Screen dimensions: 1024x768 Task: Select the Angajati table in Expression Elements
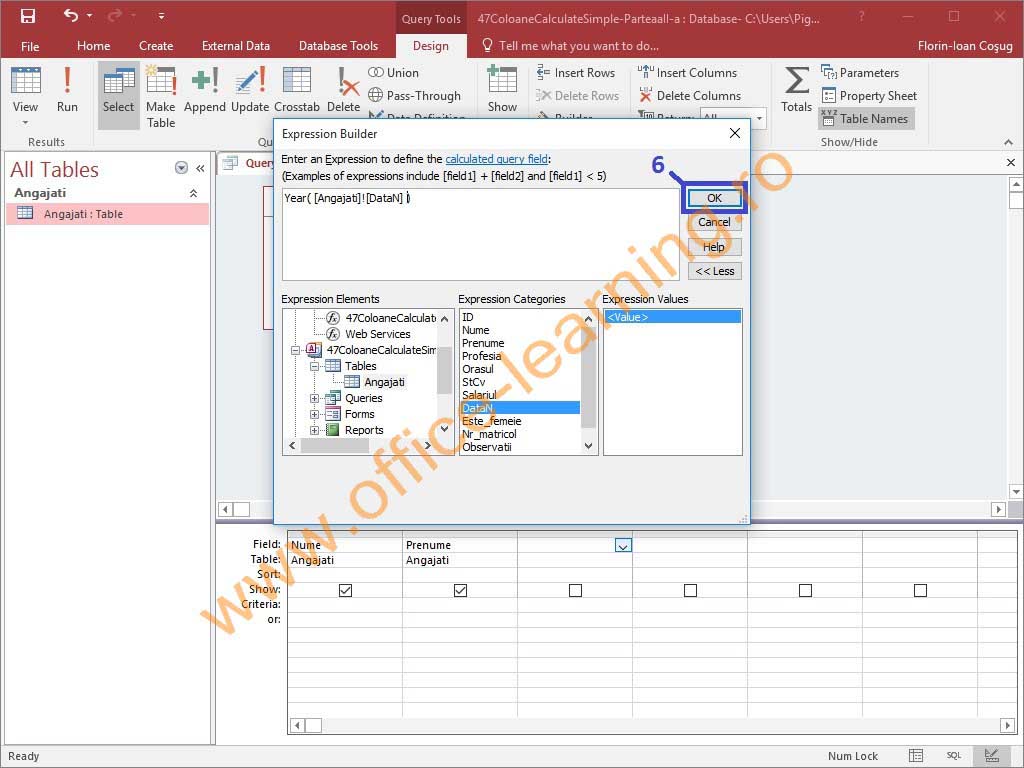pos(376,382)
